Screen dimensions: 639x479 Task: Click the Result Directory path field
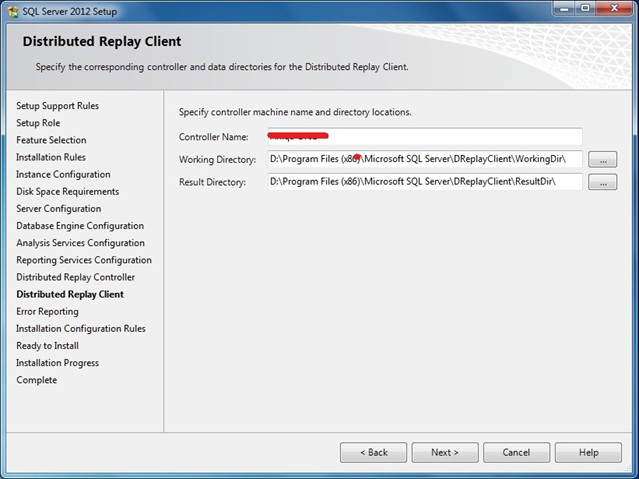click(x=425, y=181)
